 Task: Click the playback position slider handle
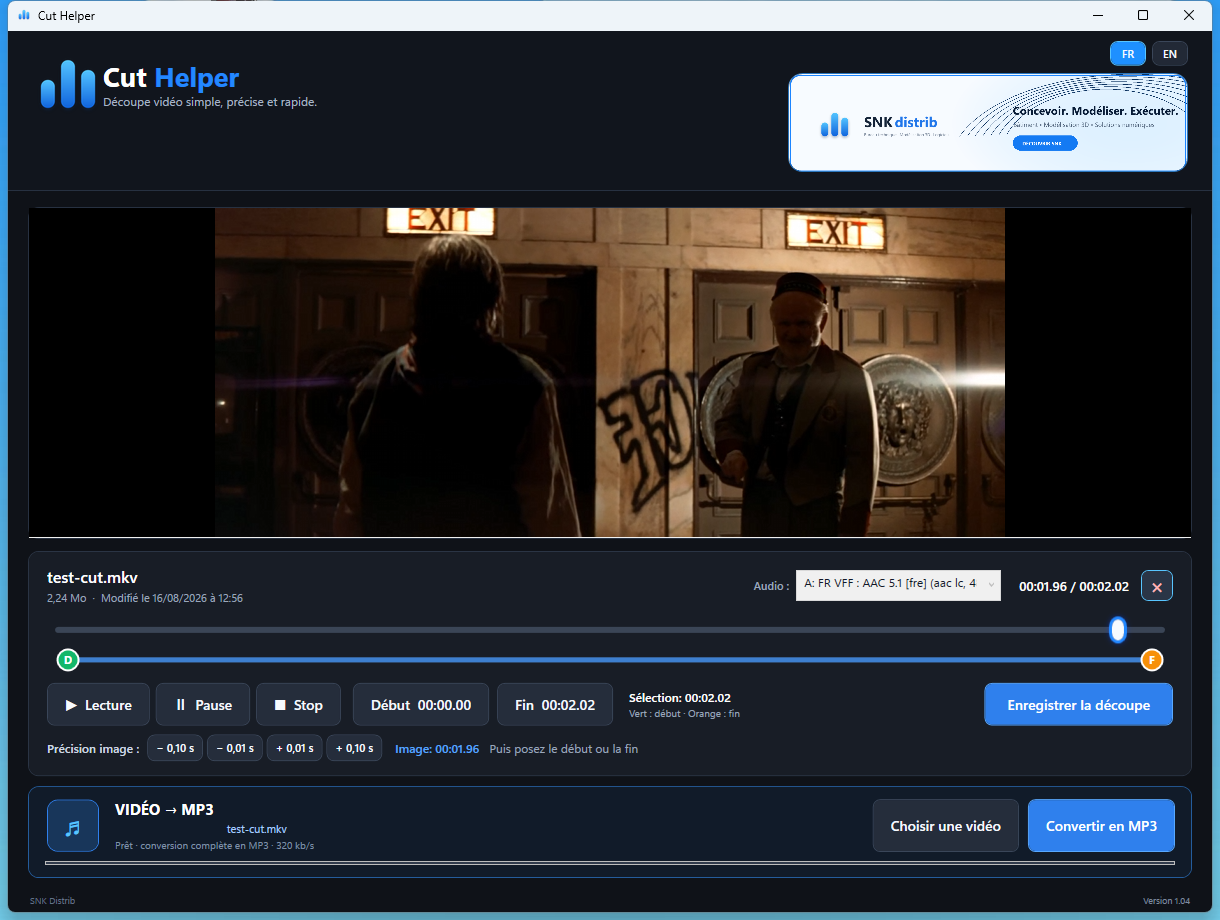click(1118, 629)
